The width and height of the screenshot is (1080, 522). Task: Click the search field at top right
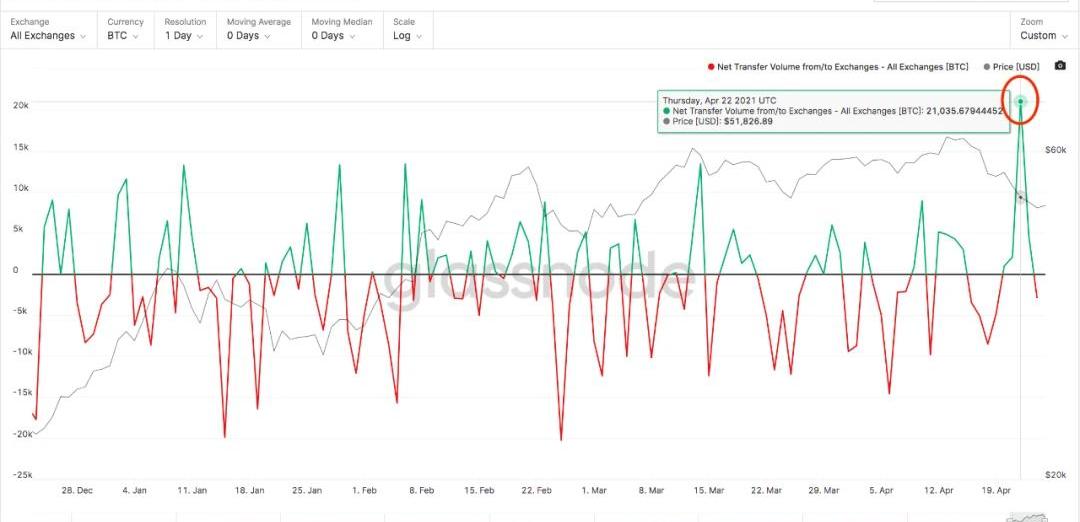pyautogui.click(x=975, y=1)
